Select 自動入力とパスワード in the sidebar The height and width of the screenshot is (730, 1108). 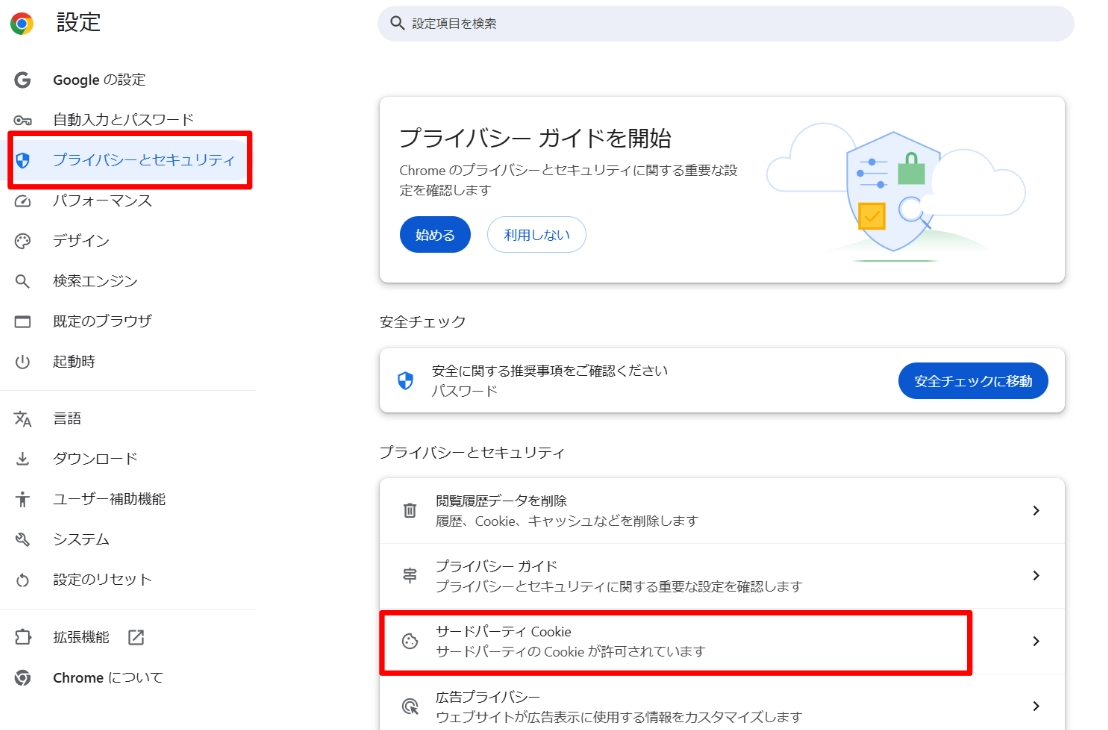coord(123,120)
